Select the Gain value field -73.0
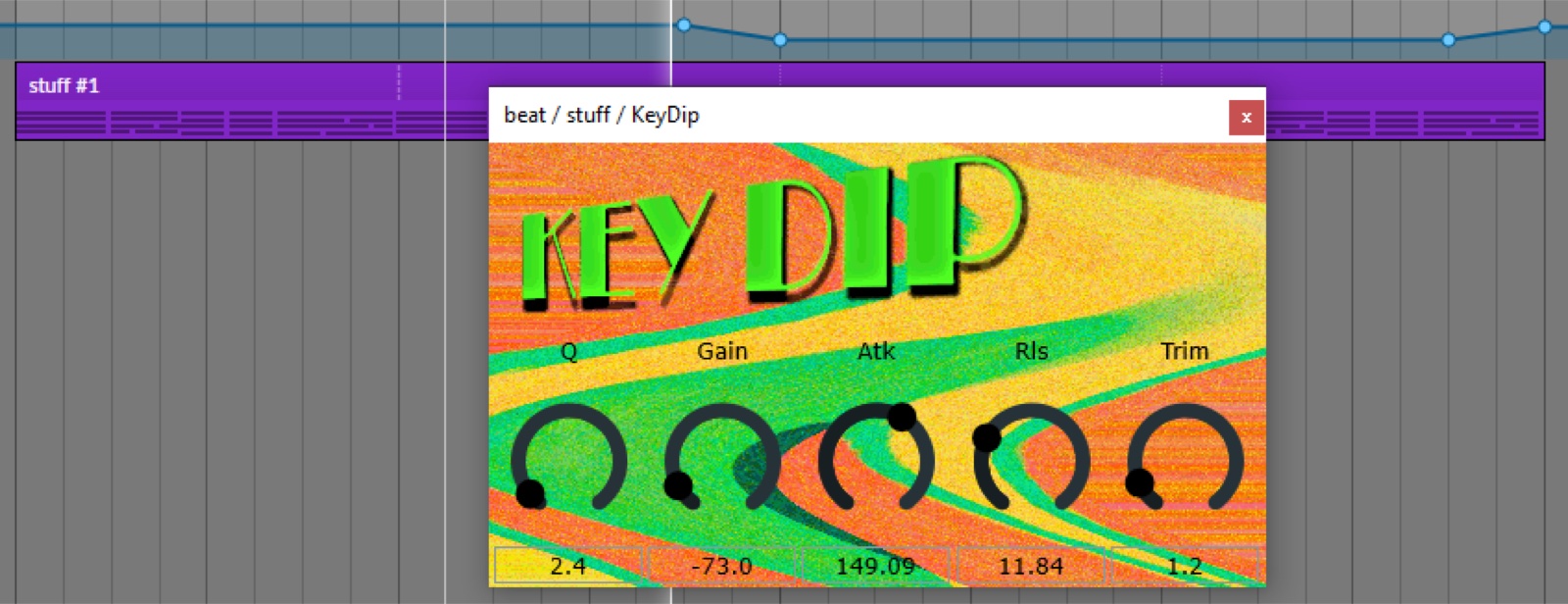Image resolution: width=1568 pixels, height=604 pixels. (x=722, y=566)
